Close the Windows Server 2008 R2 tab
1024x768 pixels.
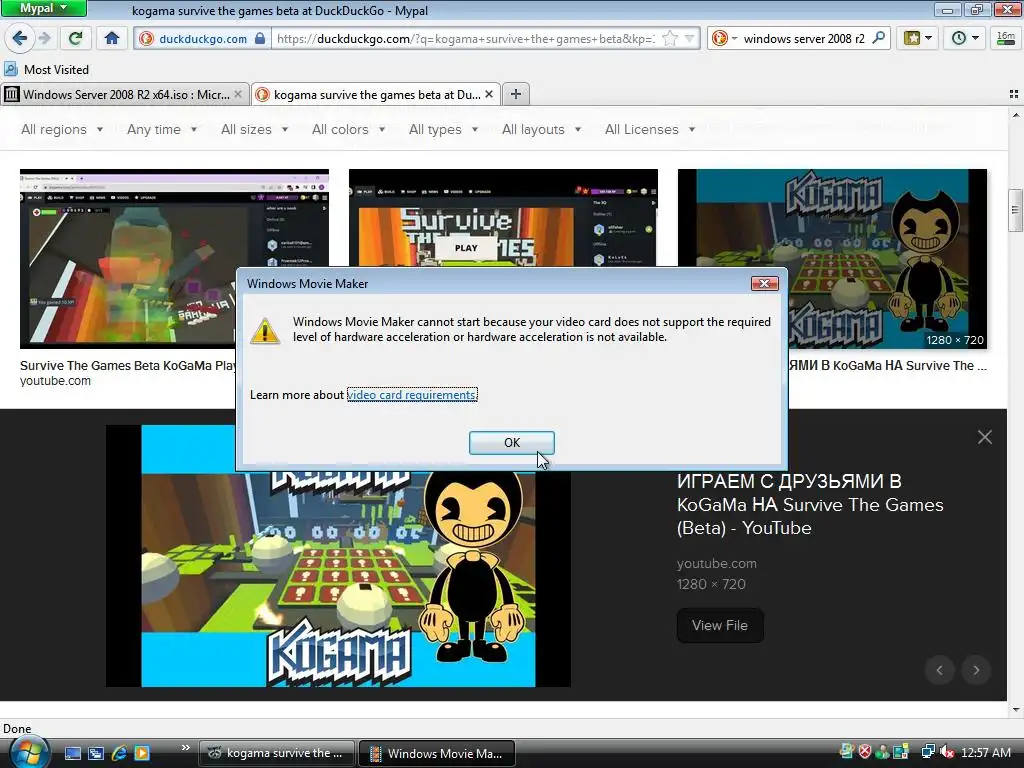[x=238, y=95]
